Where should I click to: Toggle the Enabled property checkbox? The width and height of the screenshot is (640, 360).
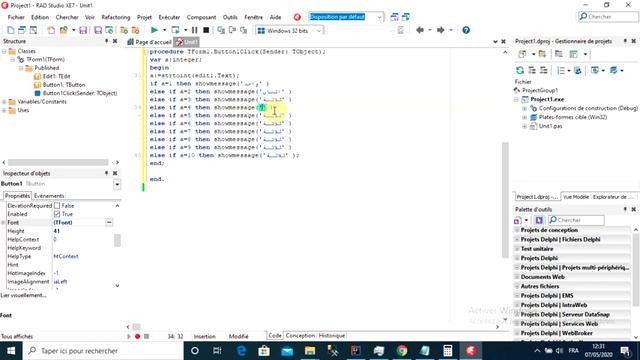(57, 214)
